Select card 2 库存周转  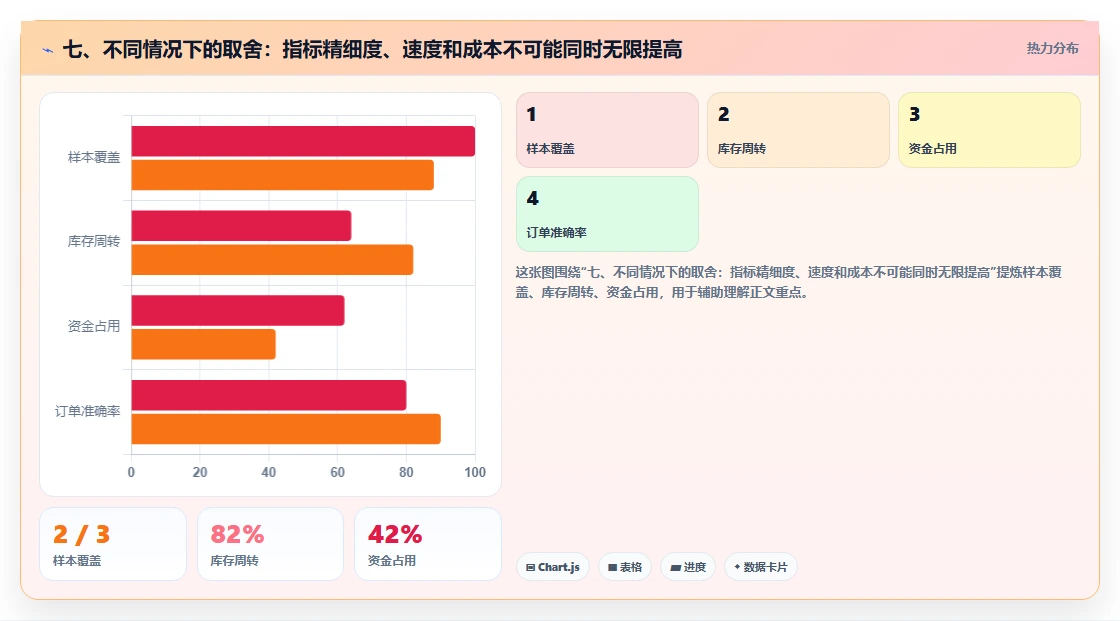coord(798,130)
